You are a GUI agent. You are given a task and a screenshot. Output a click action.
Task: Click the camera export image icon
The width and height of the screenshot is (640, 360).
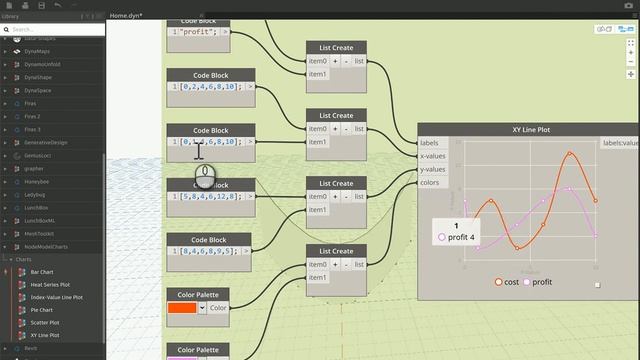(629, 5)
